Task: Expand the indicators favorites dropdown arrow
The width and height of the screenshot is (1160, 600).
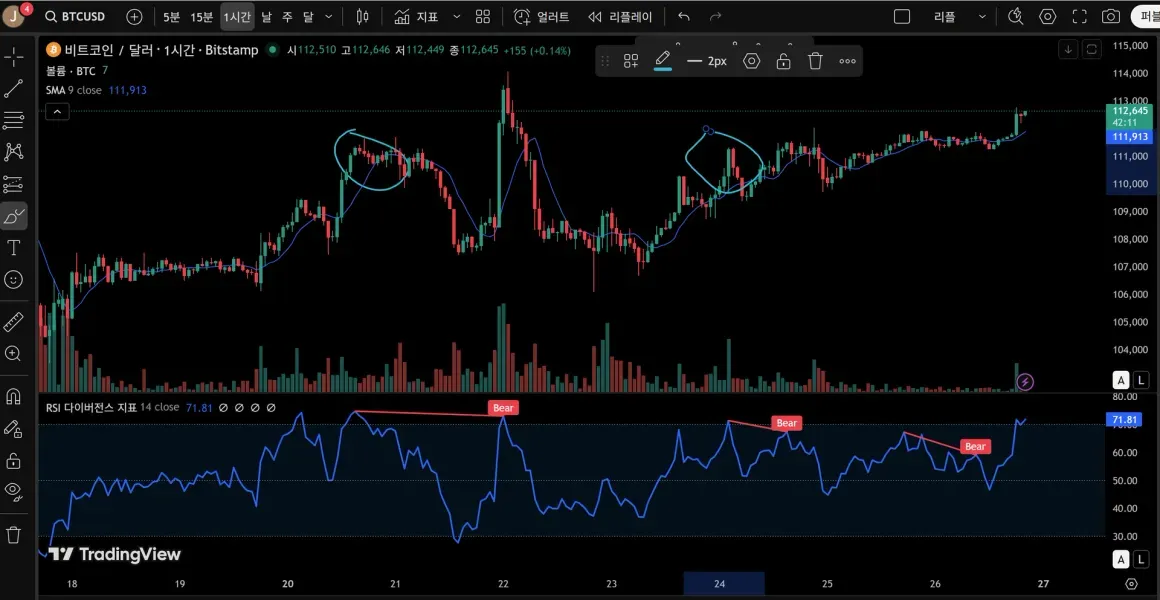Action: coord(456,16)
